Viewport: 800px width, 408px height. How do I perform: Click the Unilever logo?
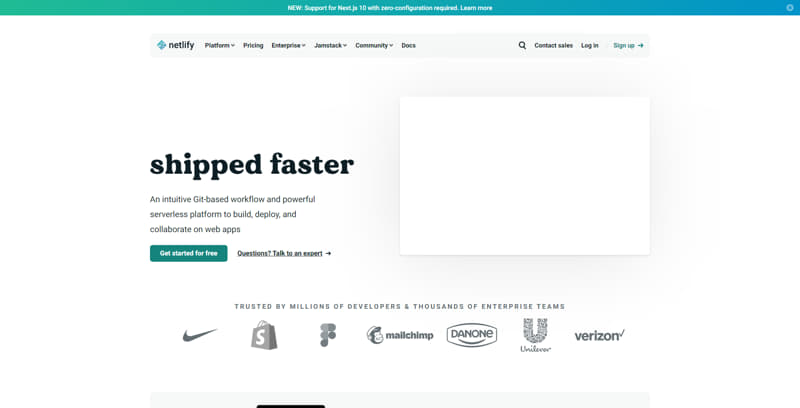coord(536,335)
